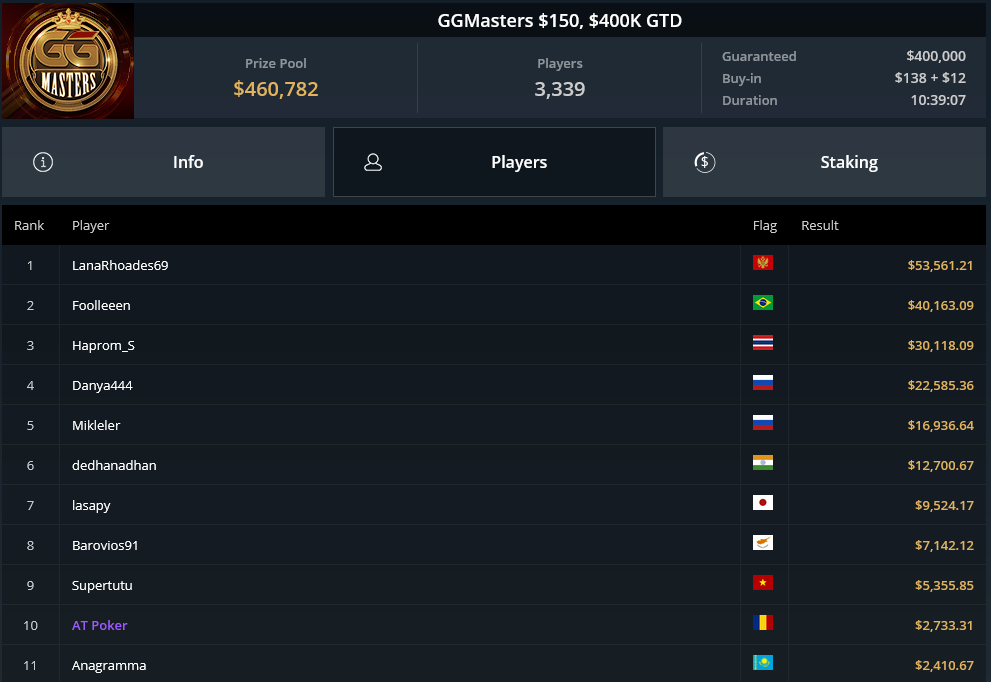Click the result $2,410.67
The width and height of the screenshot is (991, 682).
point(944,666)
